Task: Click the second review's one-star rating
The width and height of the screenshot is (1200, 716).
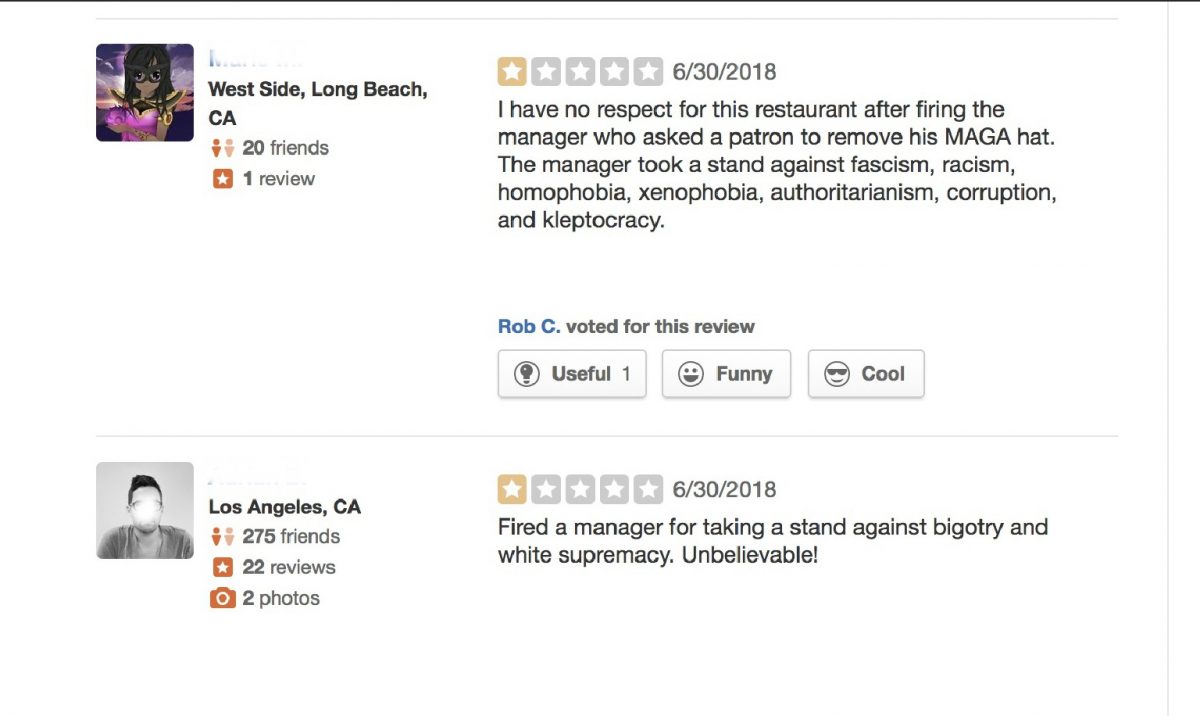Action: click(x=580, y=489)
